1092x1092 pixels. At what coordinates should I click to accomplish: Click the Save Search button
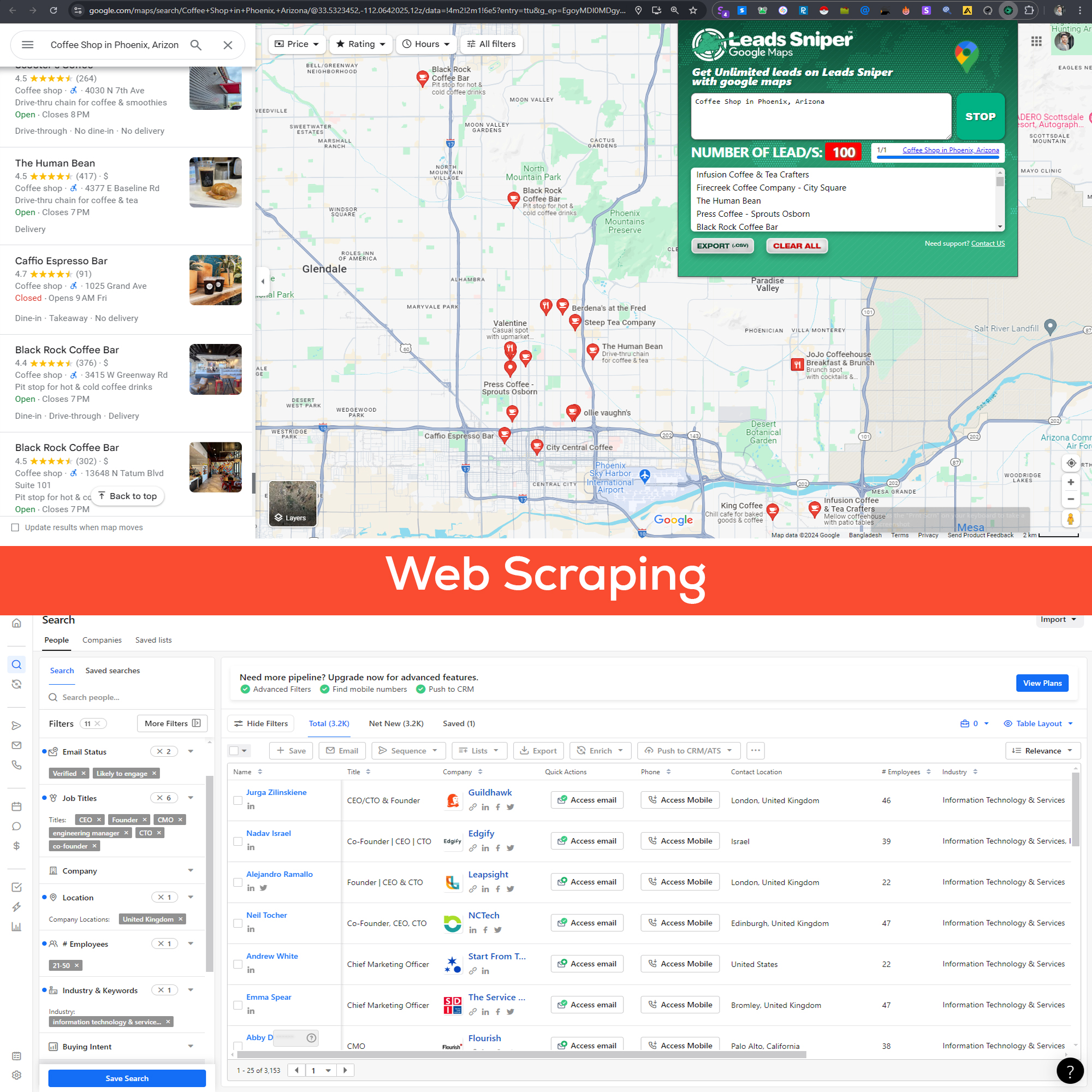127,1078
